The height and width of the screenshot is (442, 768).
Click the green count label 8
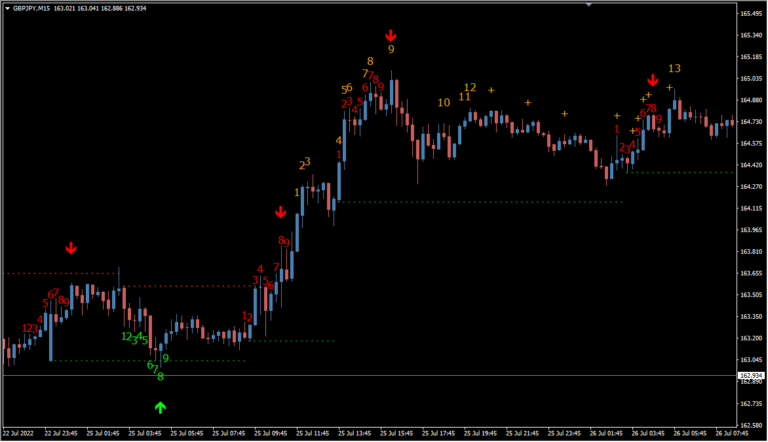tap(160, 376)
